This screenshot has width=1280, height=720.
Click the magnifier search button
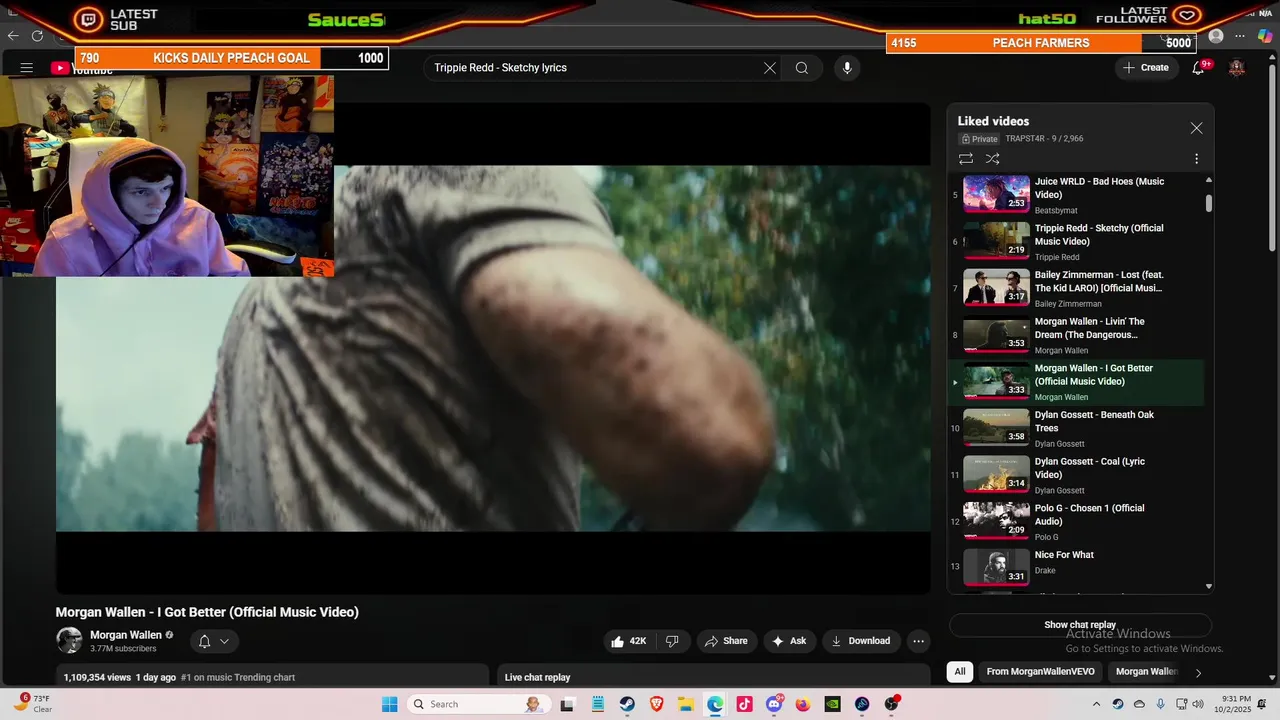(802, 68)
